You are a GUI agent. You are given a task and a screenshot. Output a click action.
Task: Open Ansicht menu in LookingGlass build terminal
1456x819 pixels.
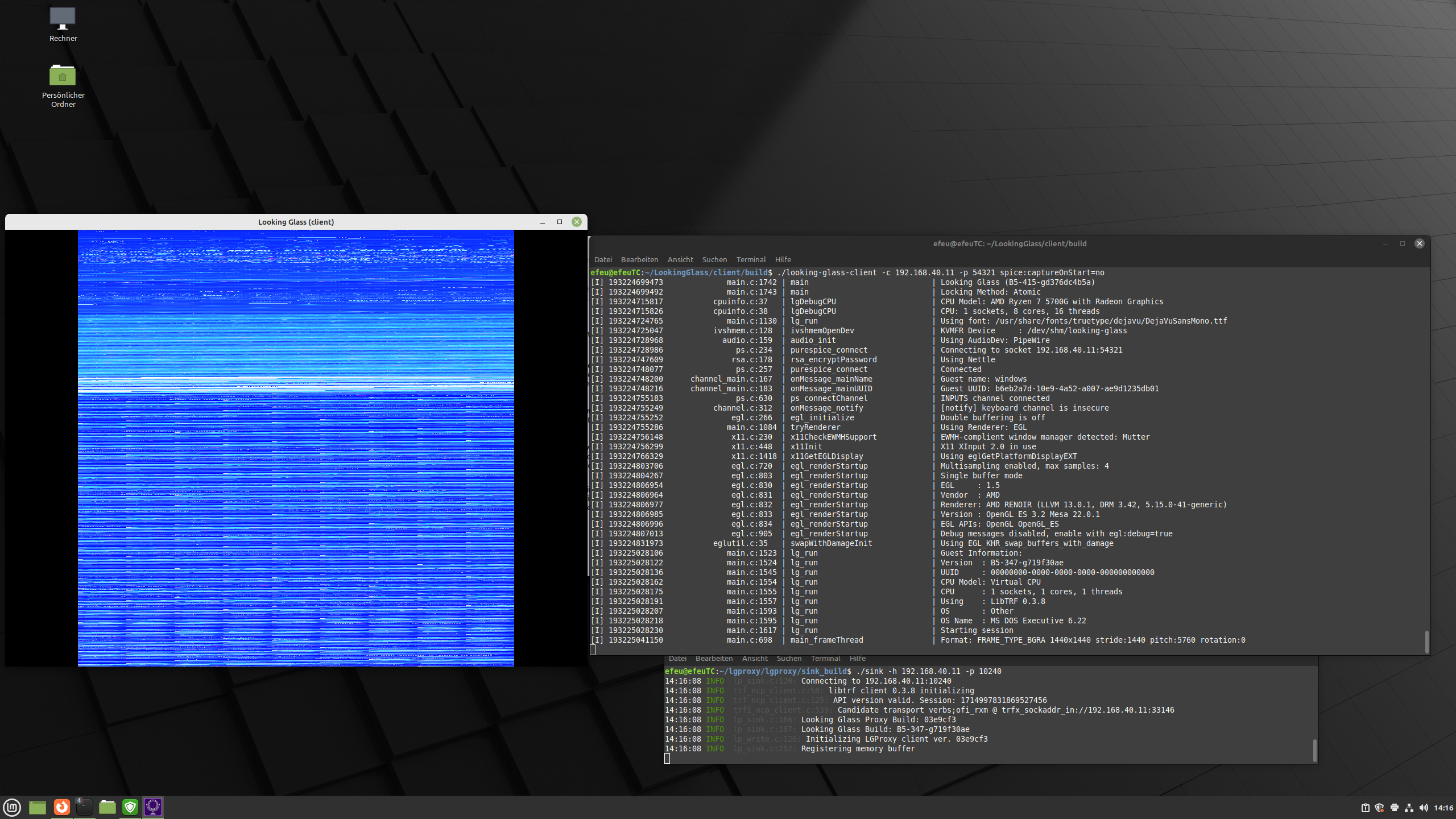tap(680, 259)
